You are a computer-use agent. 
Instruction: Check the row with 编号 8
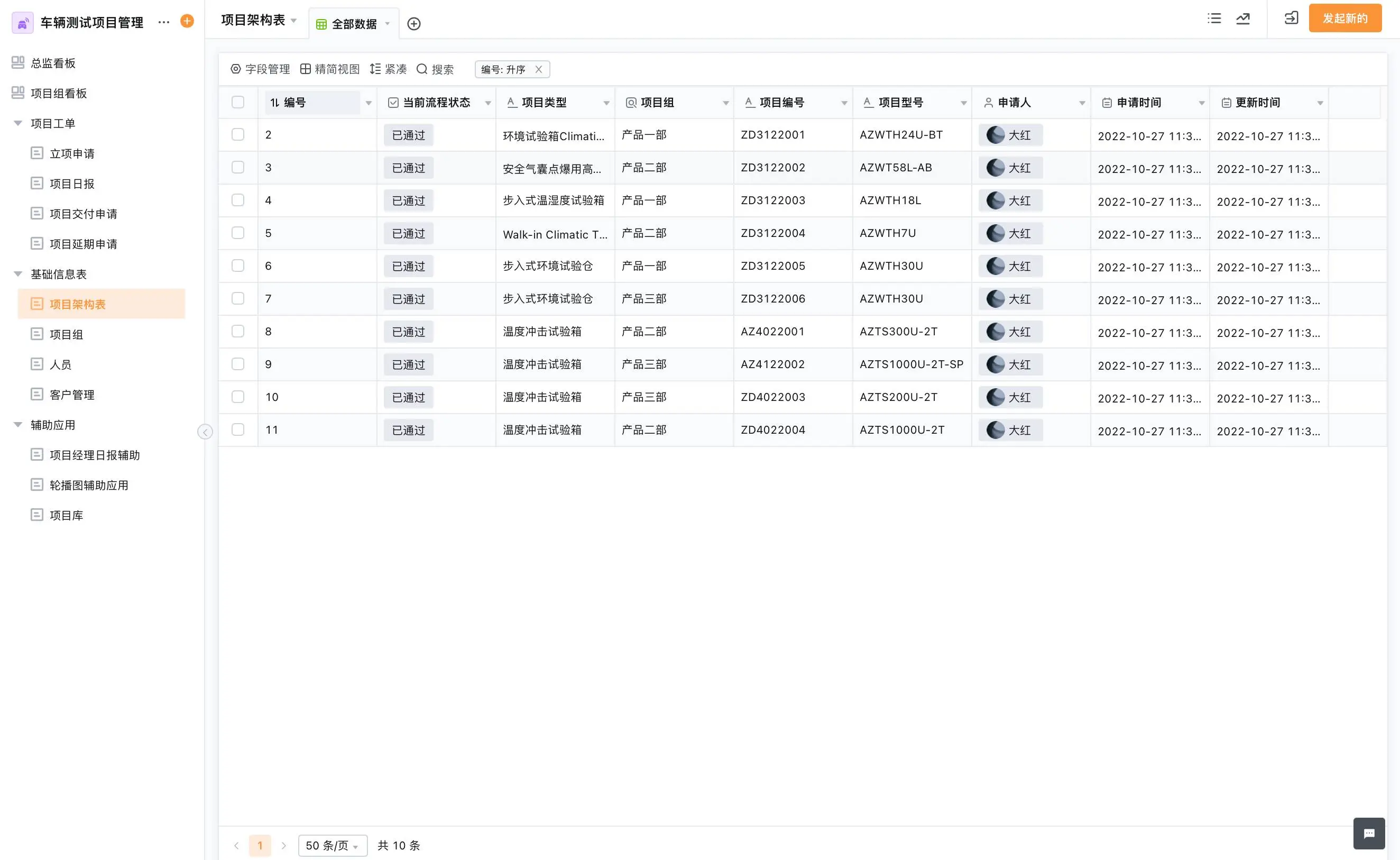238,331
